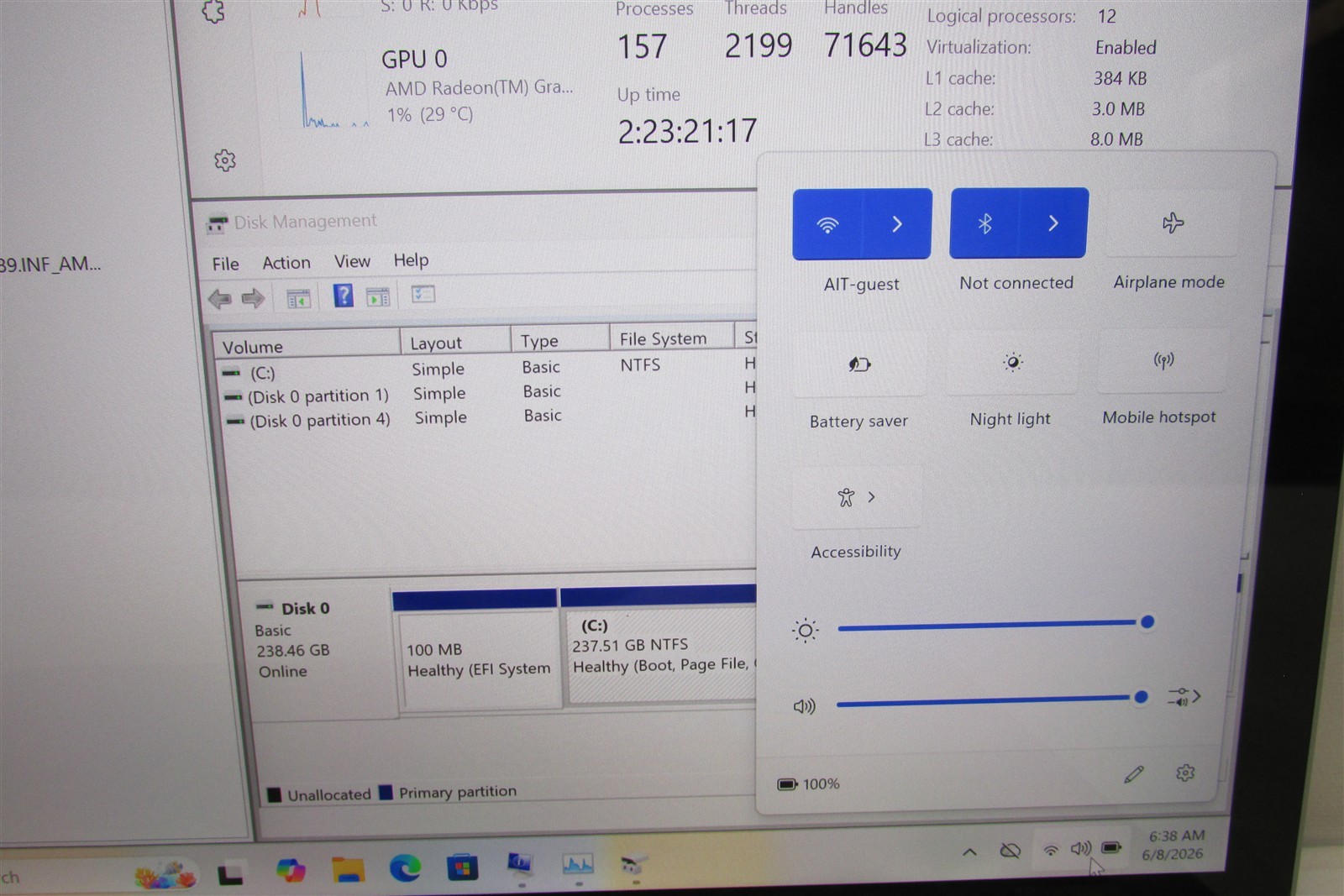Screen dimensions: 1344x896
Task: Select the 100 MB EFI System partition block
Action: [478, 651]
